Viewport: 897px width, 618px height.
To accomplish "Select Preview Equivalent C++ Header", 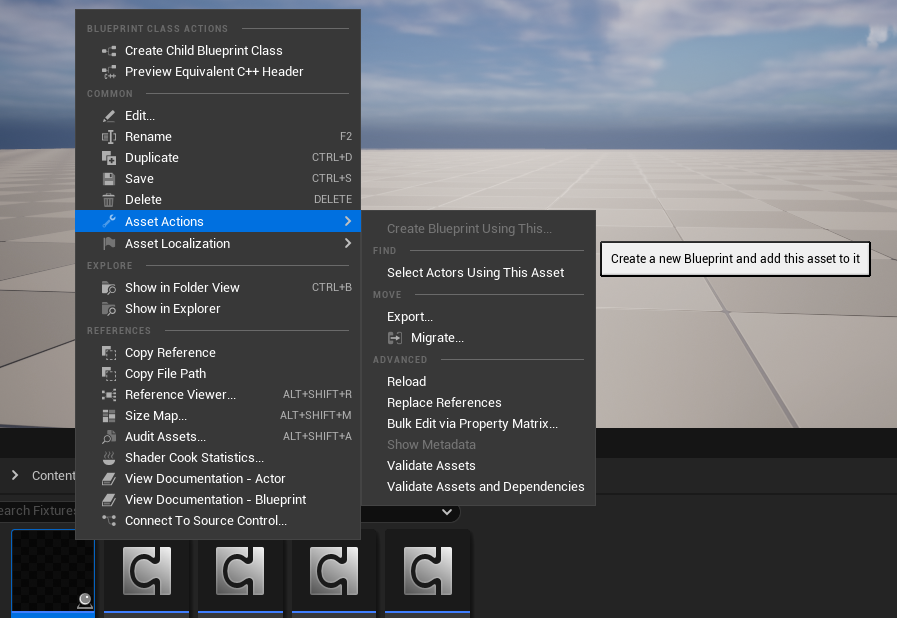I will pos(214,72).
